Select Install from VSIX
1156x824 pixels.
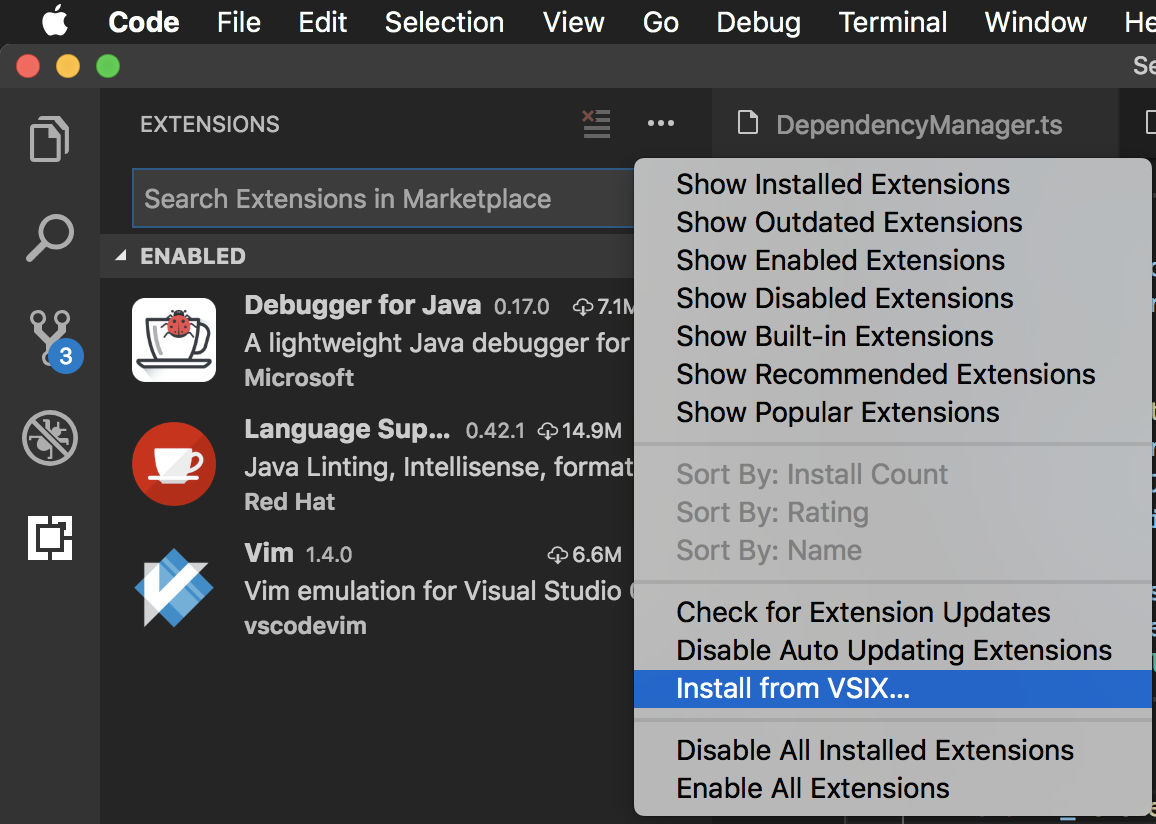click(790, 688)
